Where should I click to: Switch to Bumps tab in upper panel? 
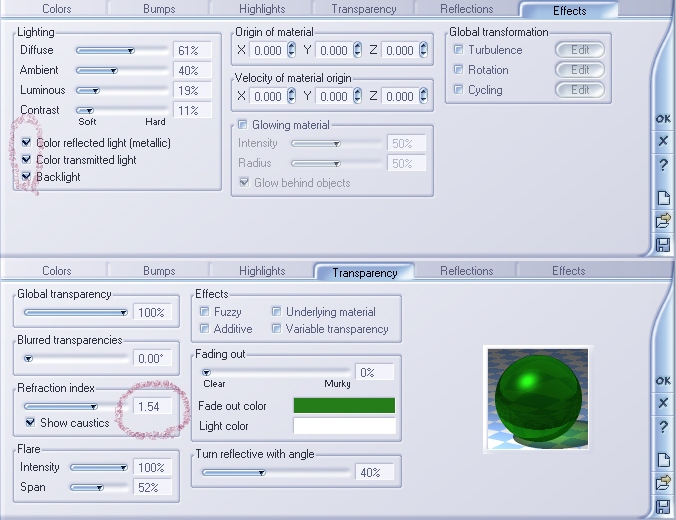pos(159,9)
